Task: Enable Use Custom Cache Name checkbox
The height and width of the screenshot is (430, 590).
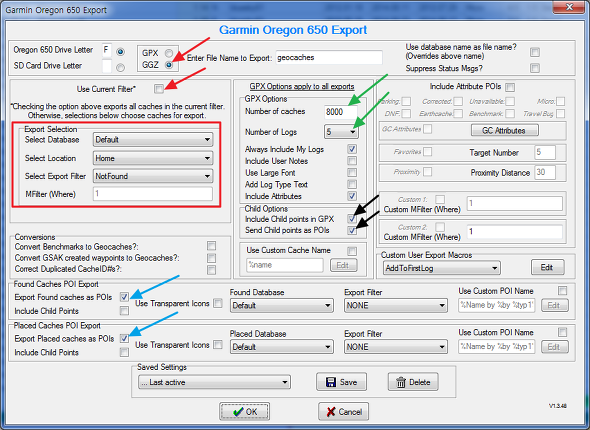Action: point(352,251)
